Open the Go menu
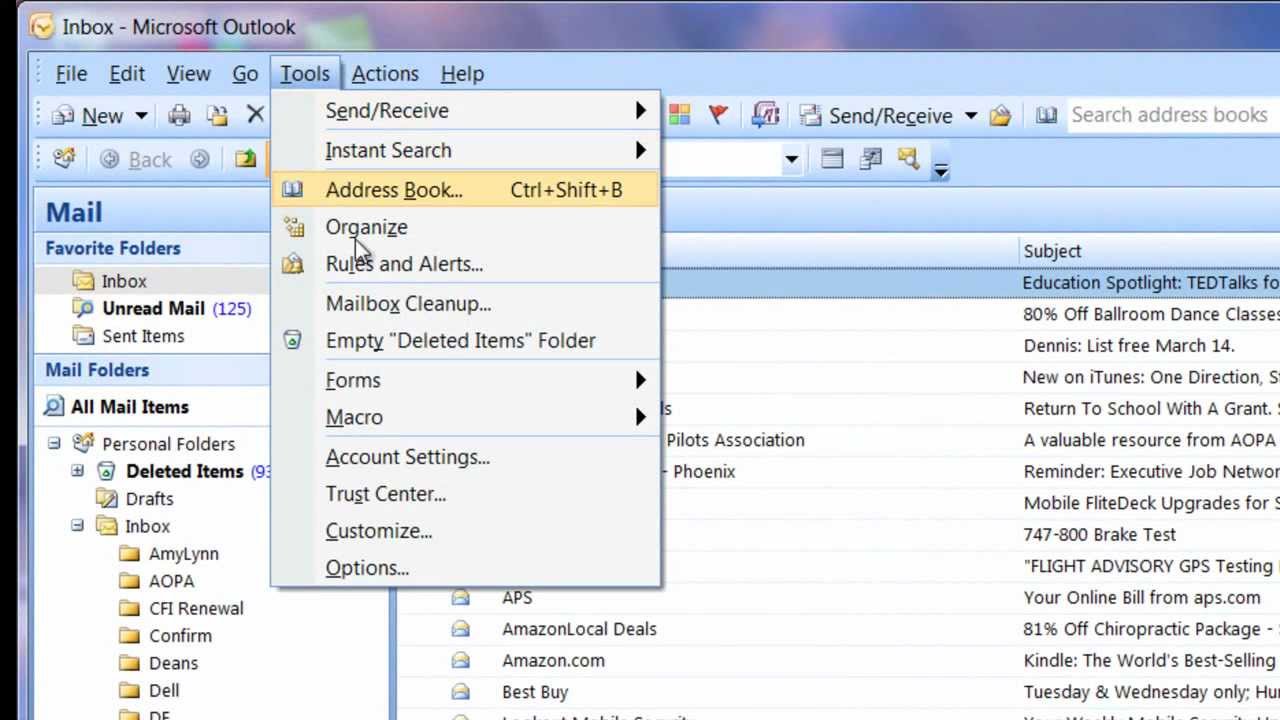The height and width of the screenshot is (720, 1280). (x=245, y=74)
